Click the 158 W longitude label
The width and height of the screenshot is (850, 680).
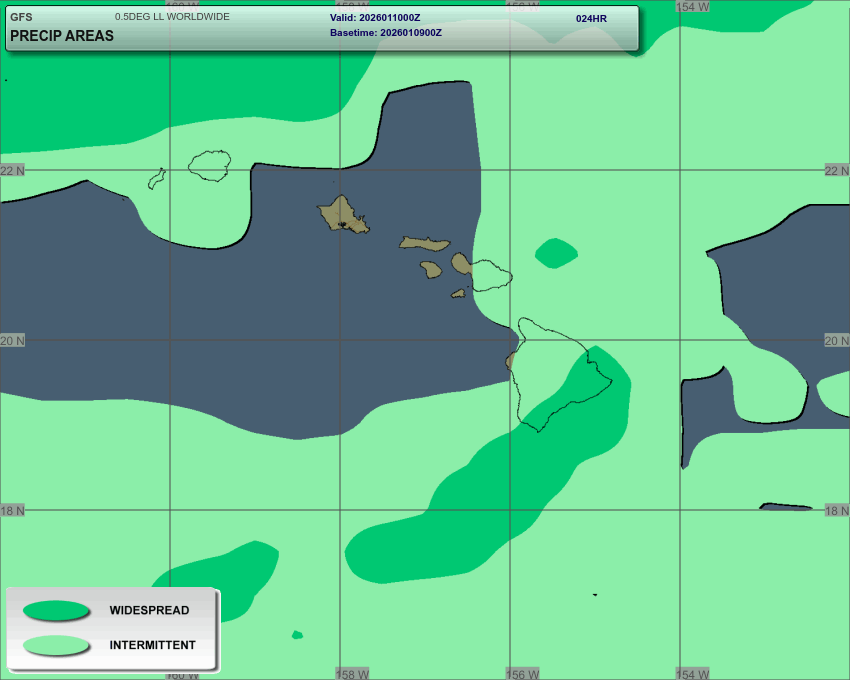pos(352,674)
